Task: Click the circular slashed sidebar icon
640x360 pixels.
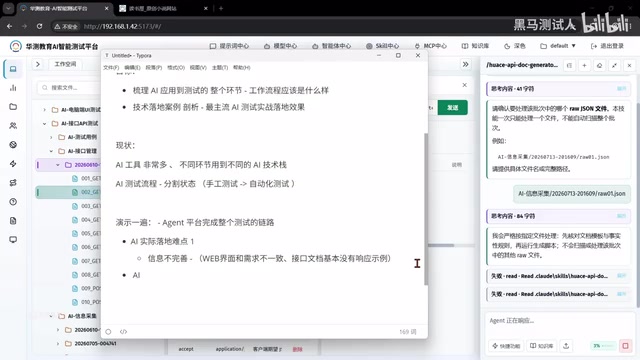Action: tap(13, 144)
